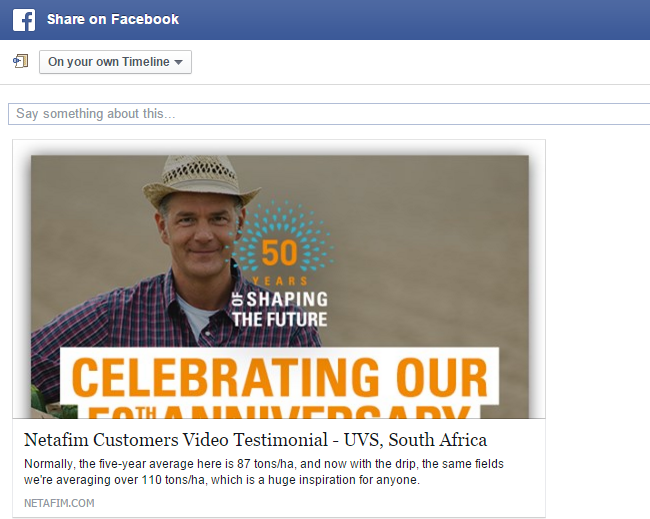Focus the 'Say something about this...' text box
The width and height of the screenshot is (650, 519).
coord(328,114)
